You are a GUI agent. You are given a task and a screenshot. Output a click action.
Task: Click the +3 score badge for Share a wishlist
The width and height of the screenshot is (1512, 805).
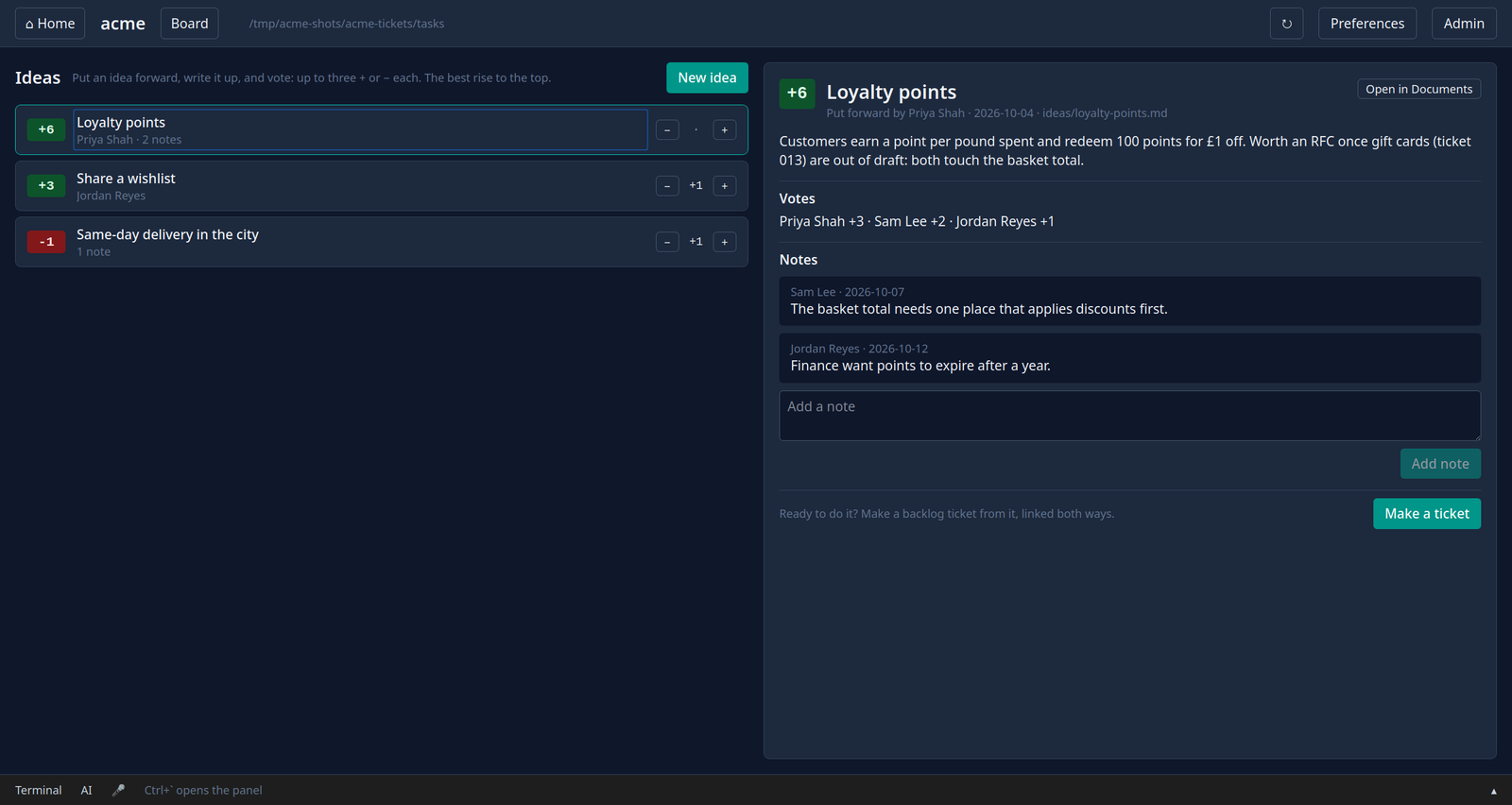tap(46, 185)
